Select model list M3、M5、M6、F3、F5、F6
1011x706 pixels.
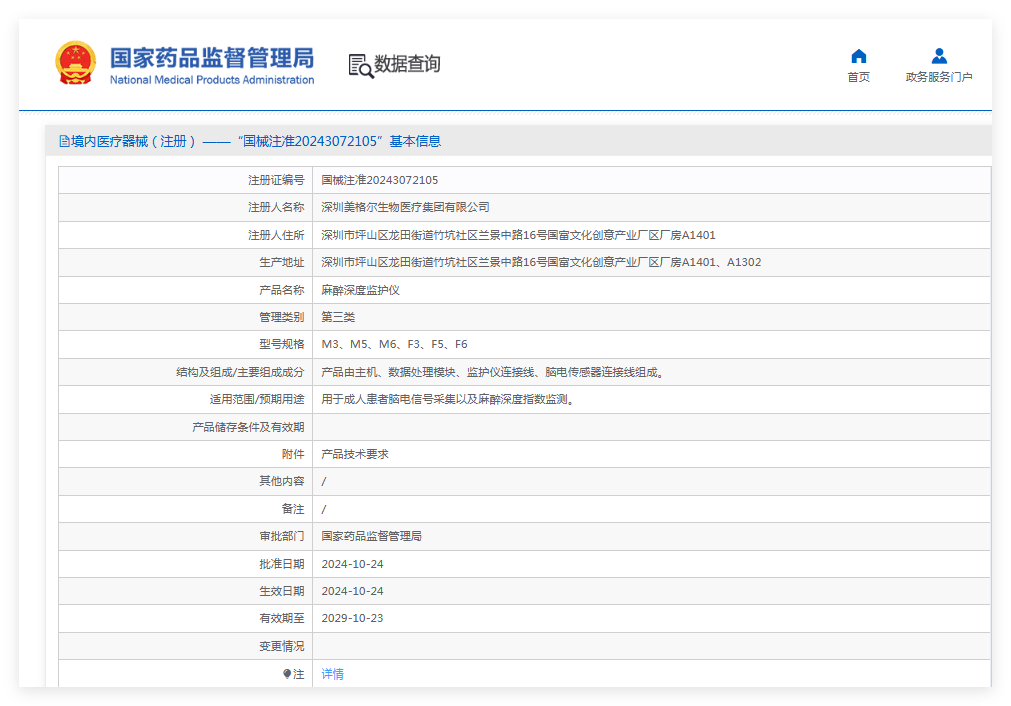[x=395, y=344]
